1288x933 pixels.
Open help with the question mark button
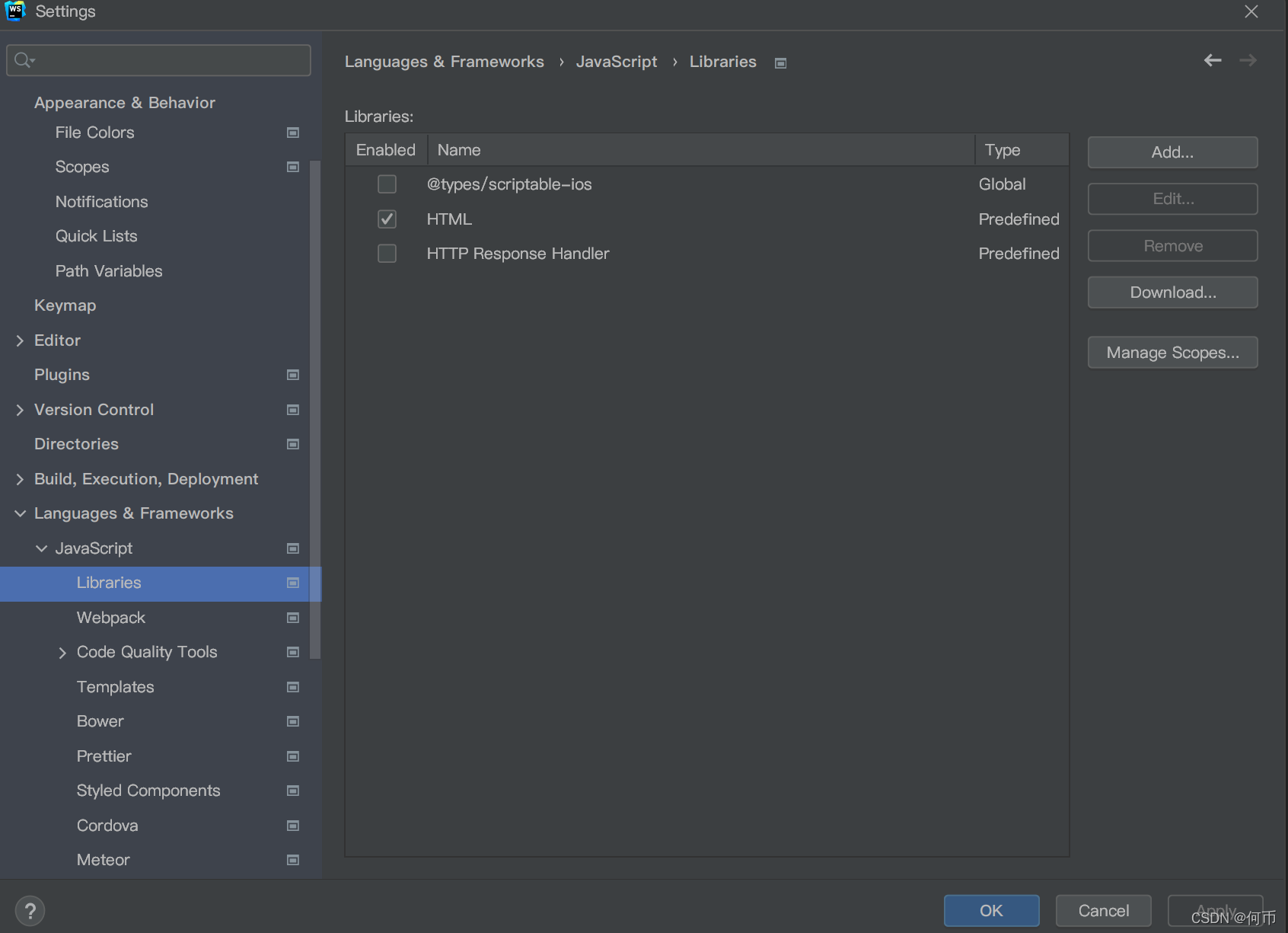30,910
